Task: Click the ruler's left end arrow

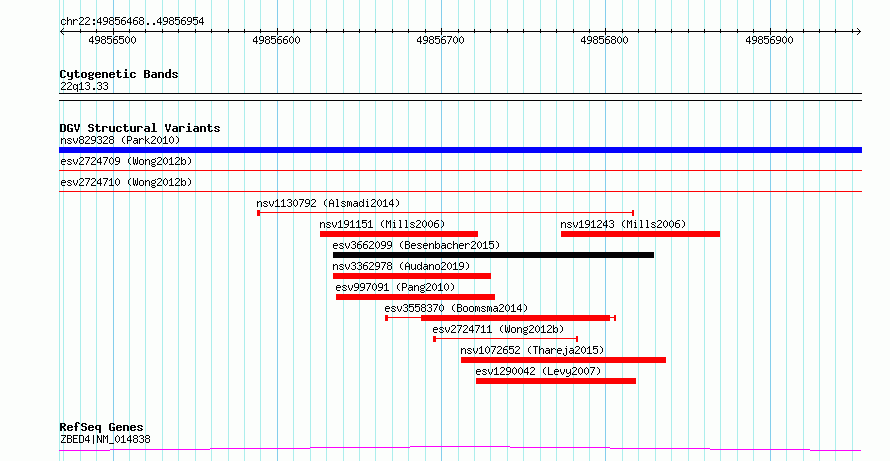Action: click(62, 31)
